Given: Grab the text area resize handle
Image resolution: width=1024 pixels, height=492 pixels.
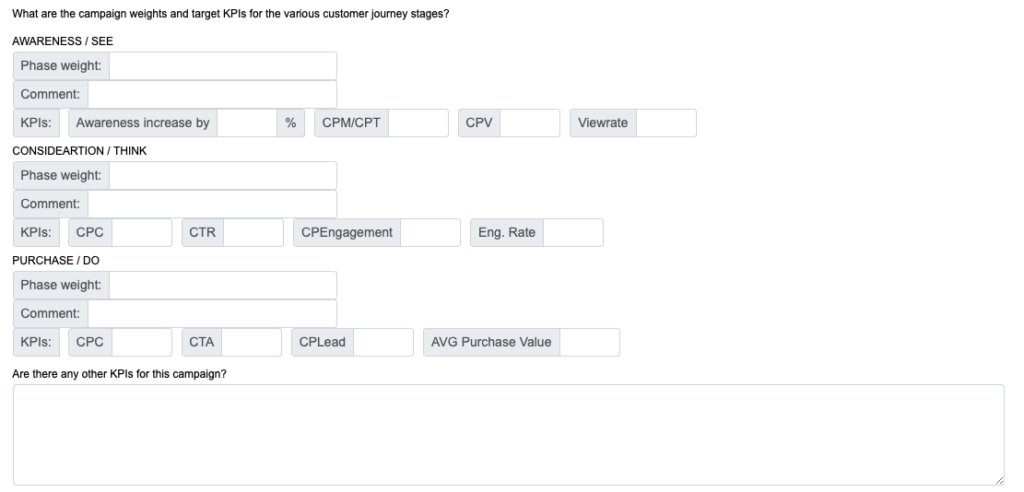Looking at the screenshot, I should [x=999, y=480].
